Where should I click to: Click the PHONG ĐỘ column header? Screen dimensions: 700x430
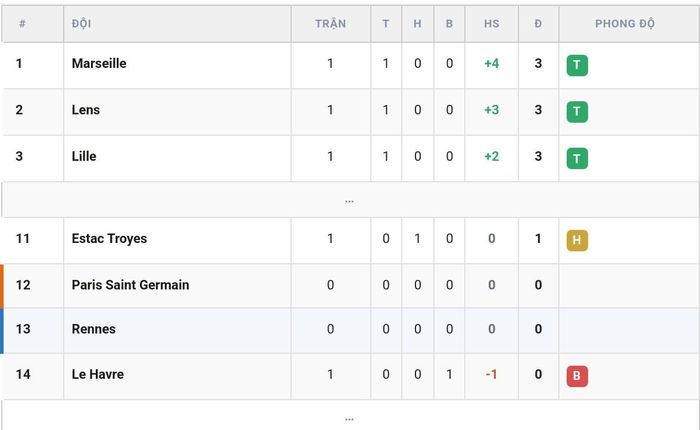coord(625,23)
